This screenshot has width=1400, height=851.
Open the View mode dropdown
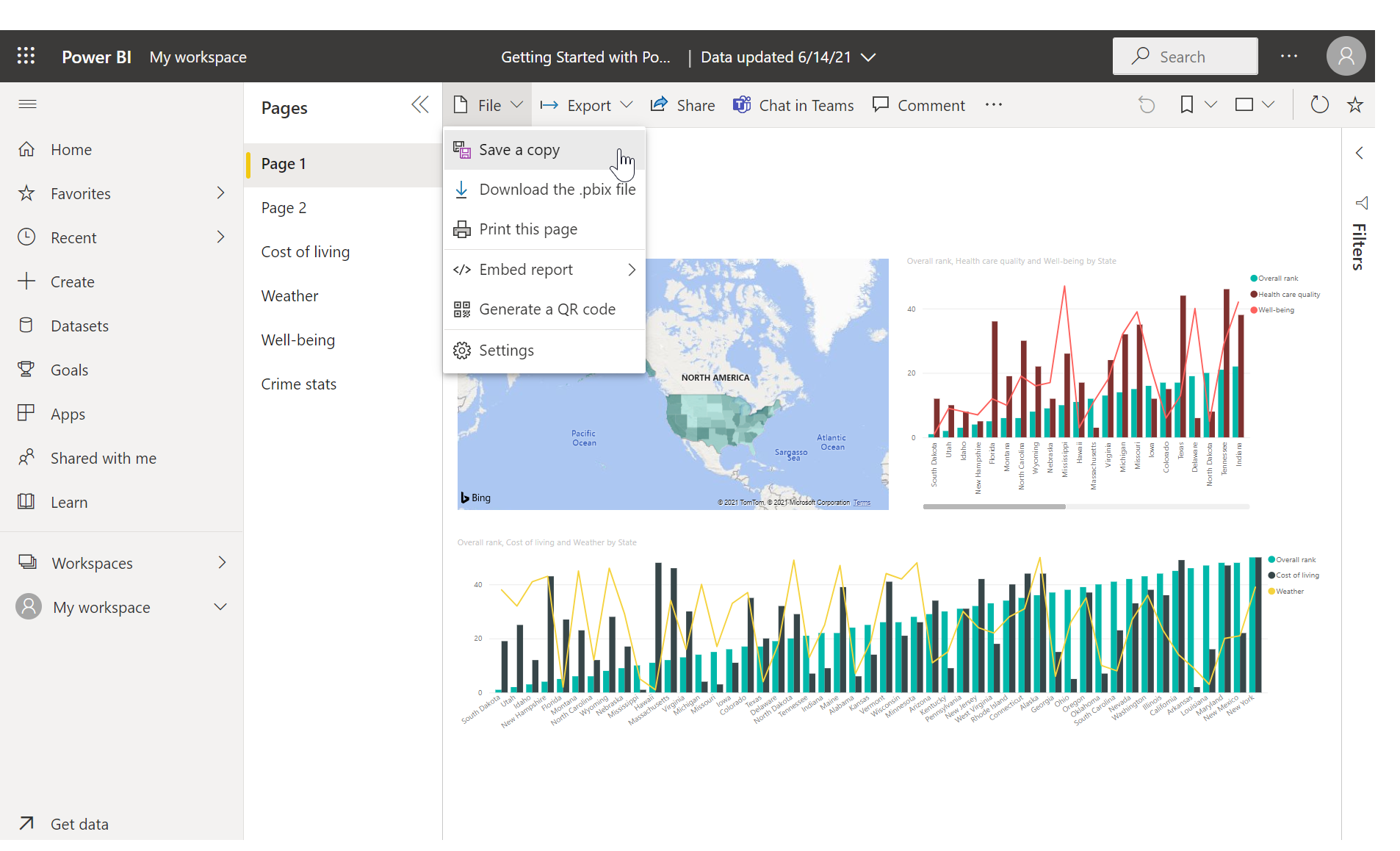pyautogui.click(x=1254, y=105)
